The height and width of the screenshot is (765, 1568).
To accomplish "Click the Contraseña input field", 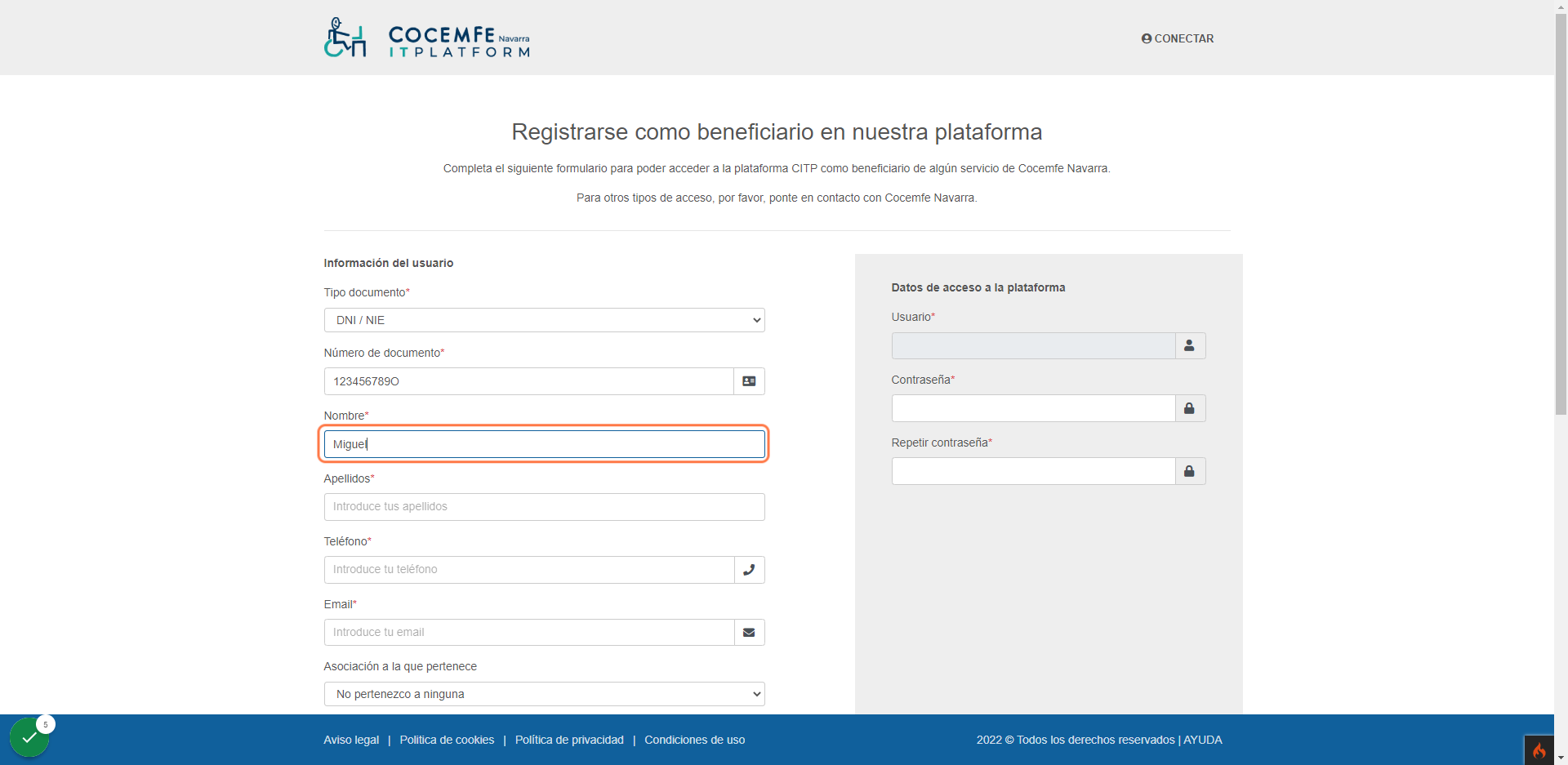I will coord(1033,408).
